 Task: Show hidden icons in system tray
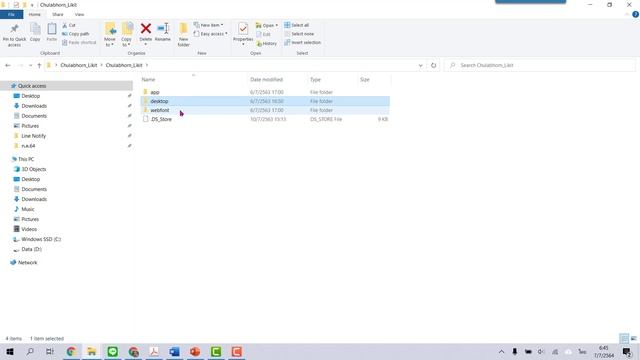(x=502, y=351)
